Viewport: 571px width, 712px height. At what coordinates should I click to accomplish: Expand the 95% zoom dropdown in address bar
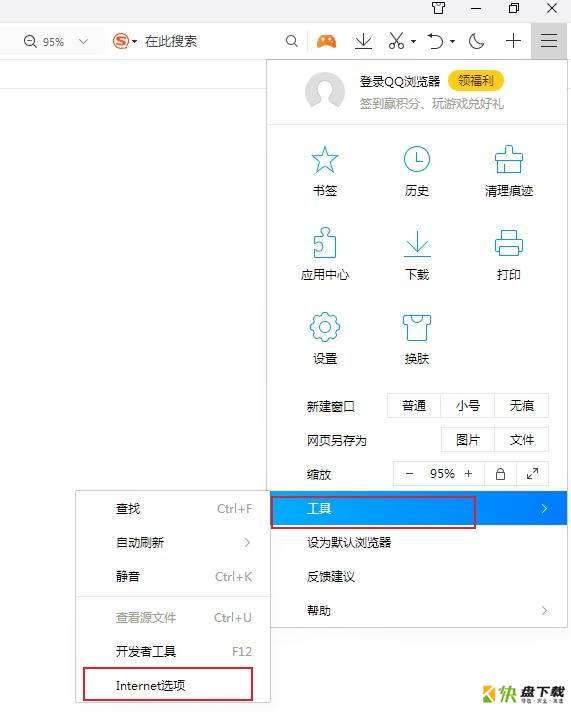tap(83, 42)
